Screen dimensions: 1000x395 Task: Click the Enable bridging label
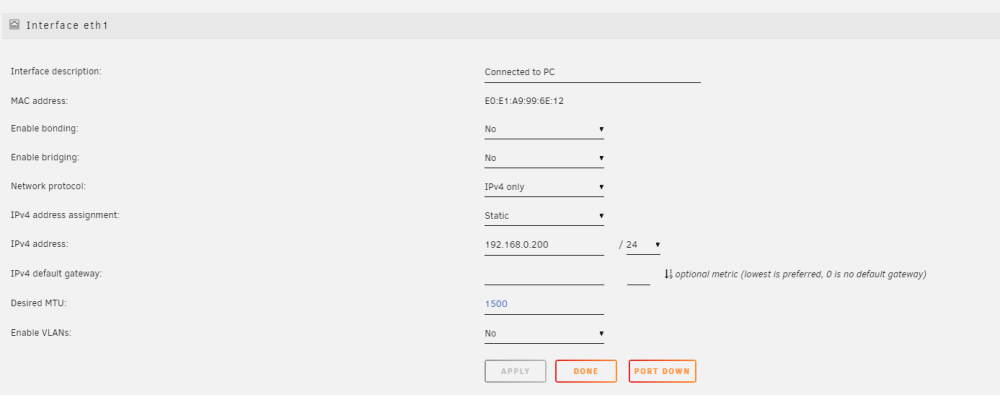tap(45, 157)
